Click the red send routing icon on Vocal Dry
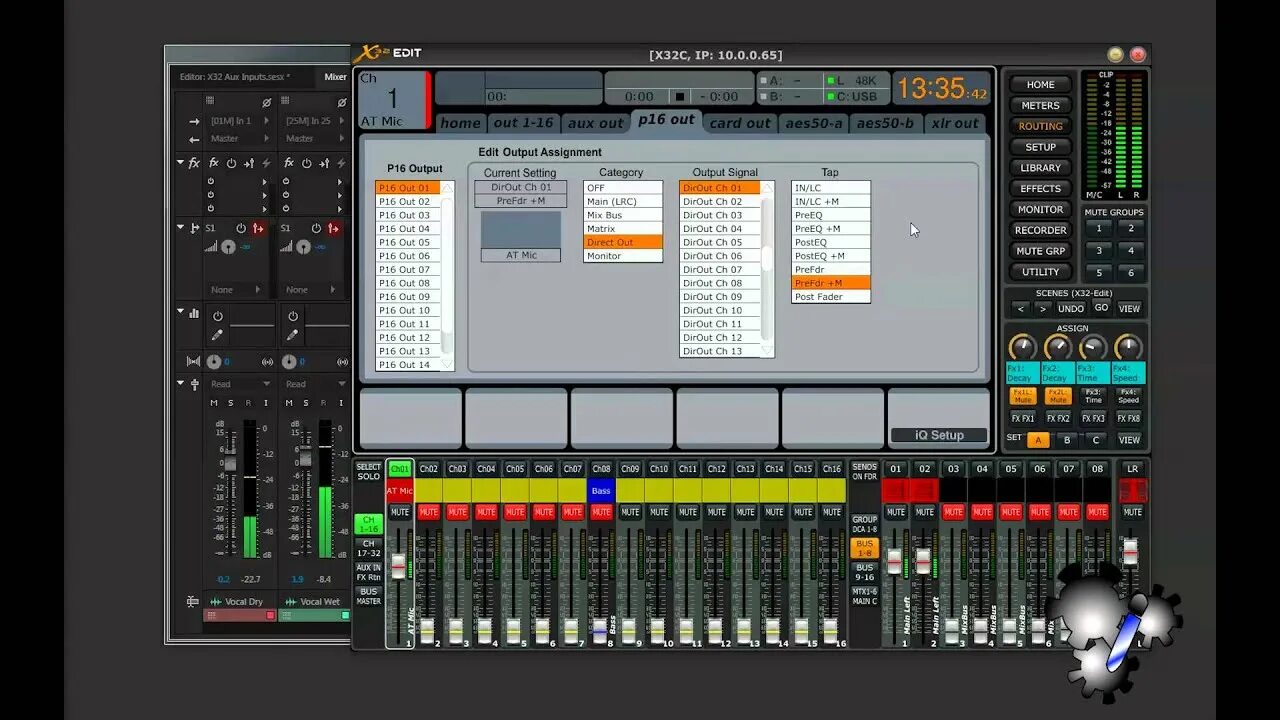Viewport: 1280px width, 720px height. 258,228
